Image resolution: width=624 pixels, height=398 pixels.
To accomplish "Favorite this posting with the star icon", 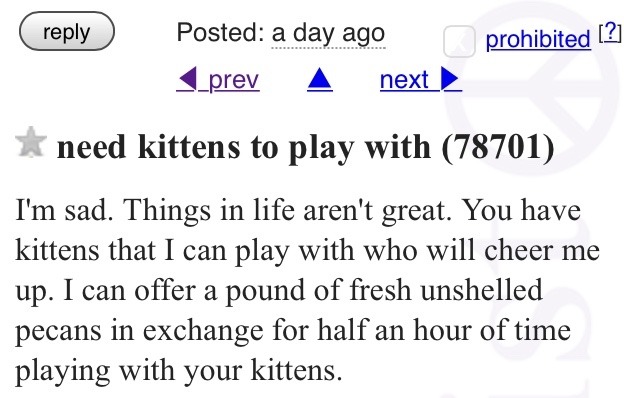I will point(31,142).
